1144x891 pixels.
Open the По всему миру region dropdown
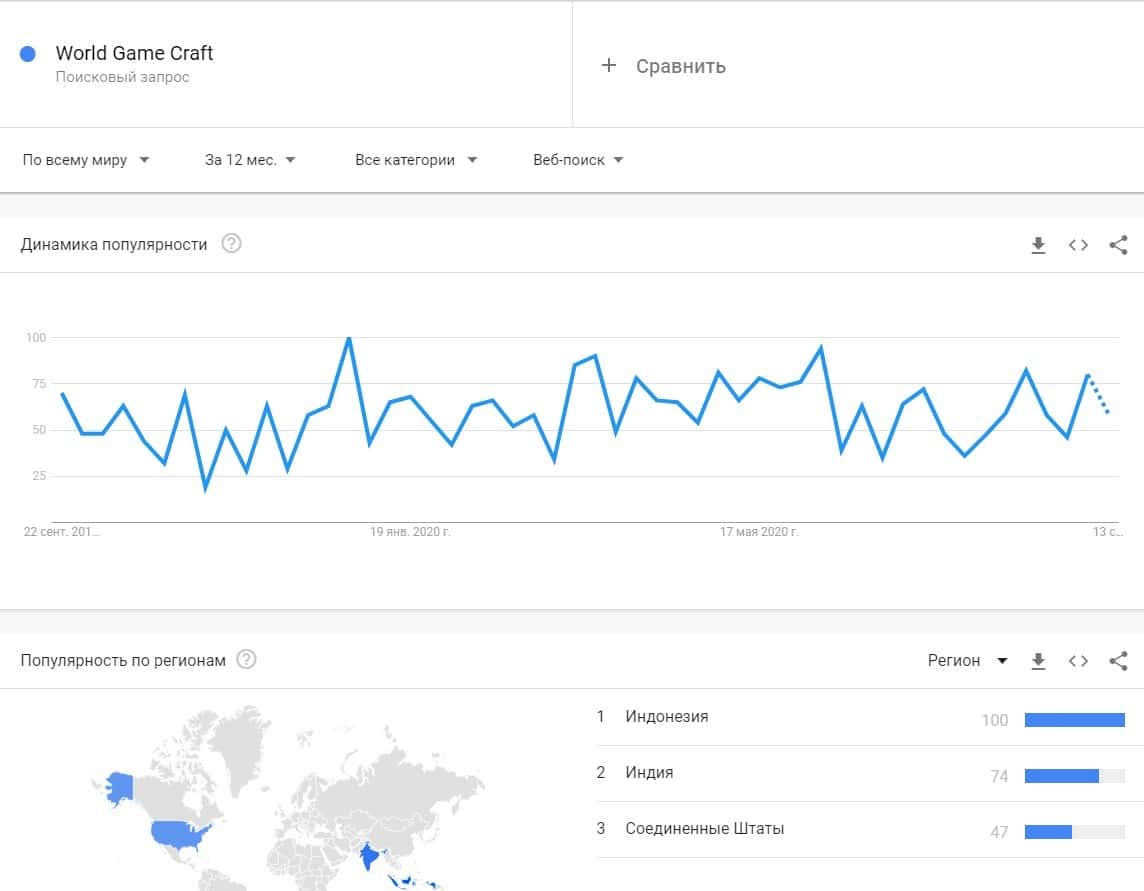(x=86, y=160)
